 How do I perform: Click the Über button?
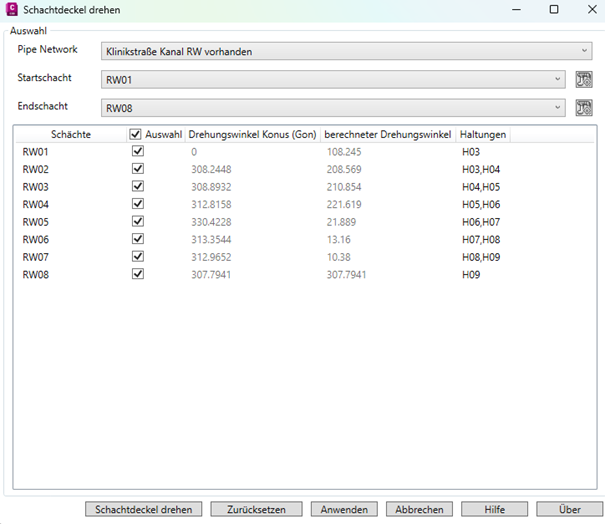coord(570,509)
